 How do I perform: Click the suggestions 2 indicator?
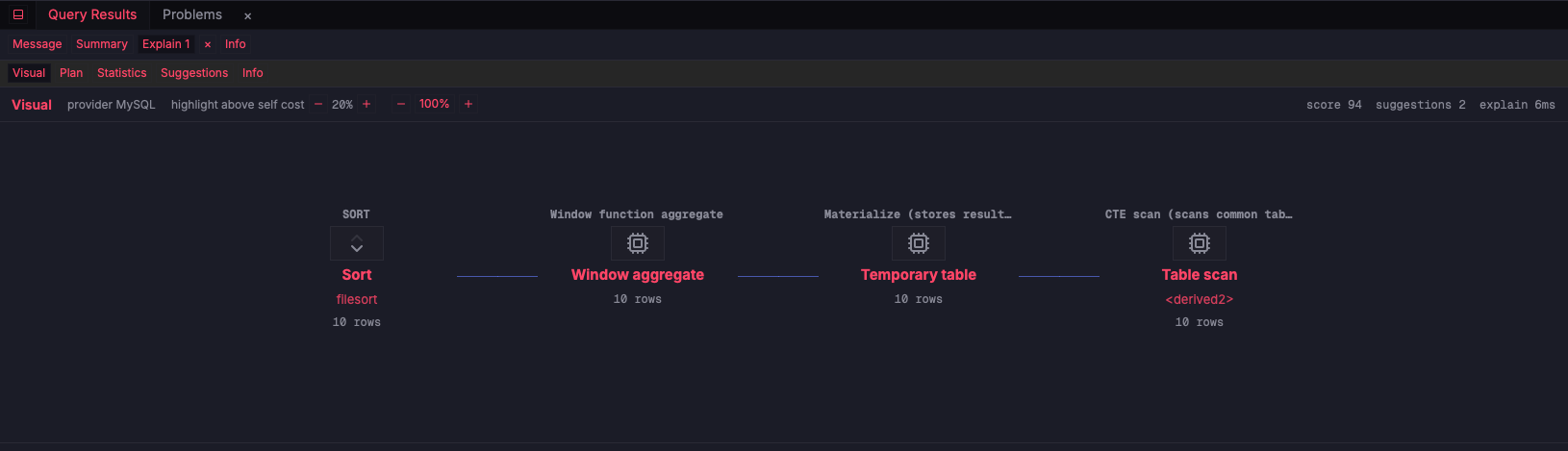(x=1421, y=105)
